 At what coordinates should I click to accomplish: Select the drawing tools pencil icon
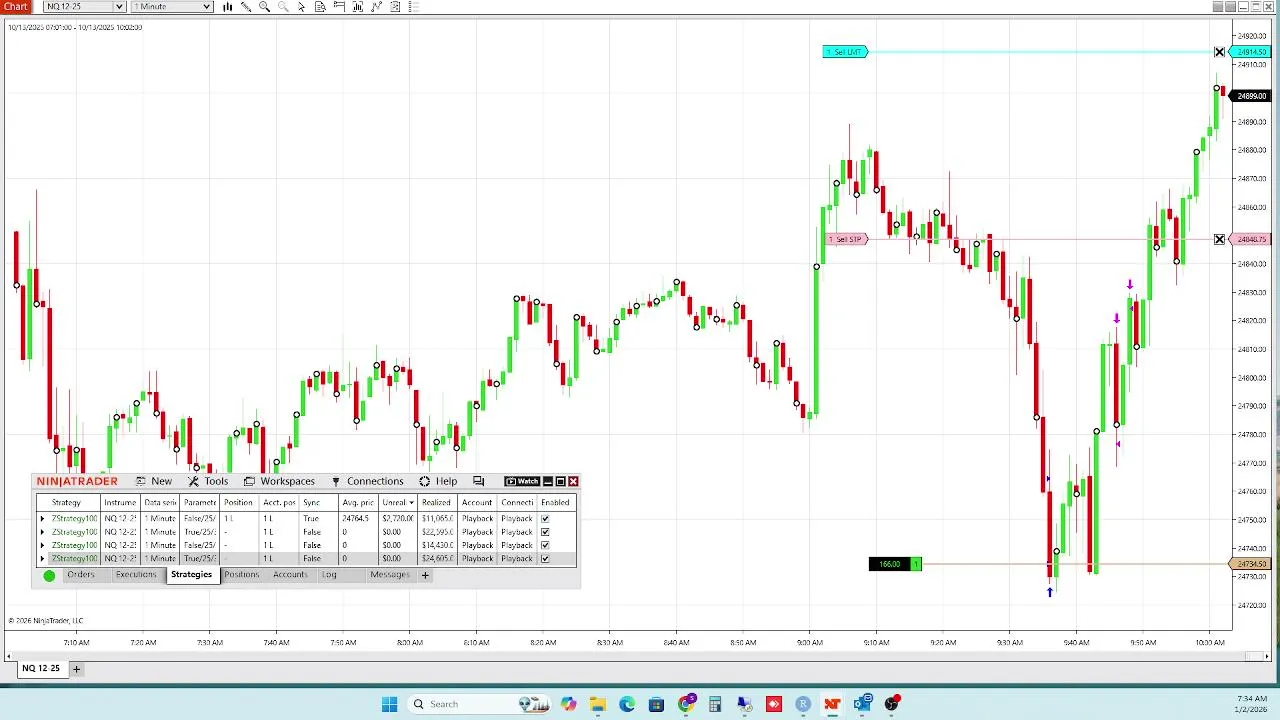pyautogui.click(x=246, y=7)
